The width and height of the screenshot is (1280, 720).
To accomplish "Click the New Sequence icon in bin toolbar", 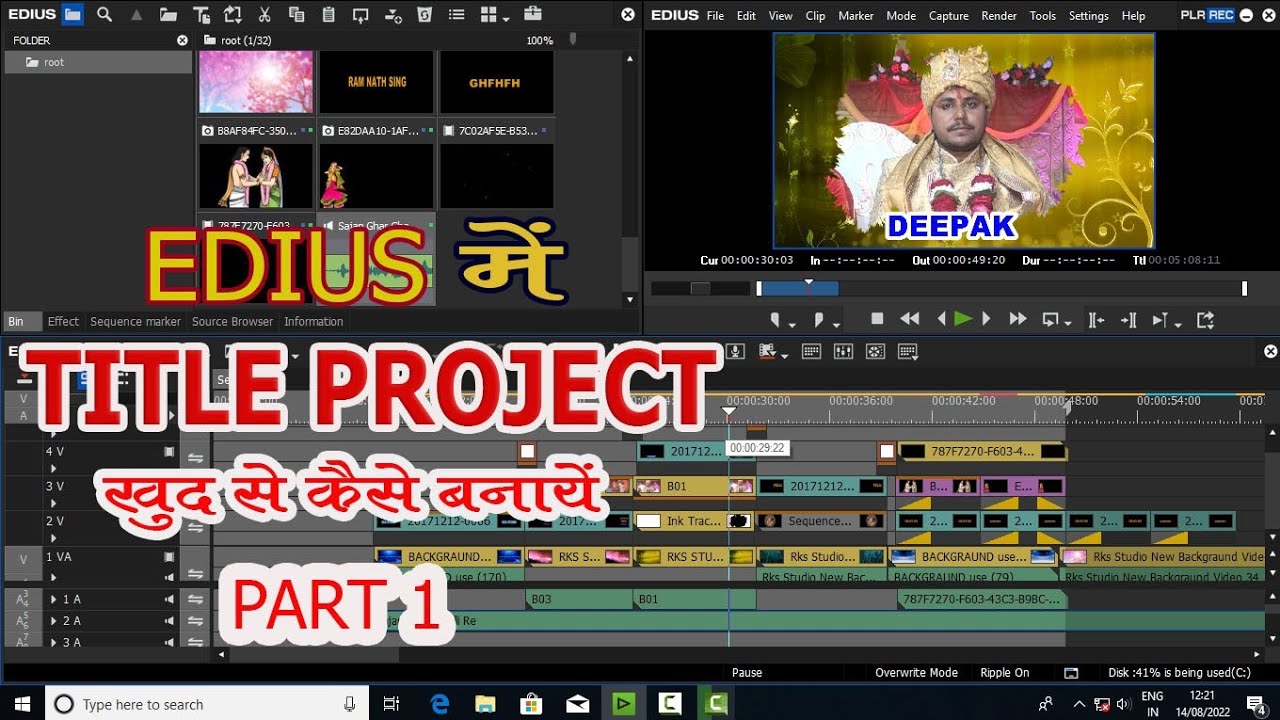I will [x=233, y=15].
